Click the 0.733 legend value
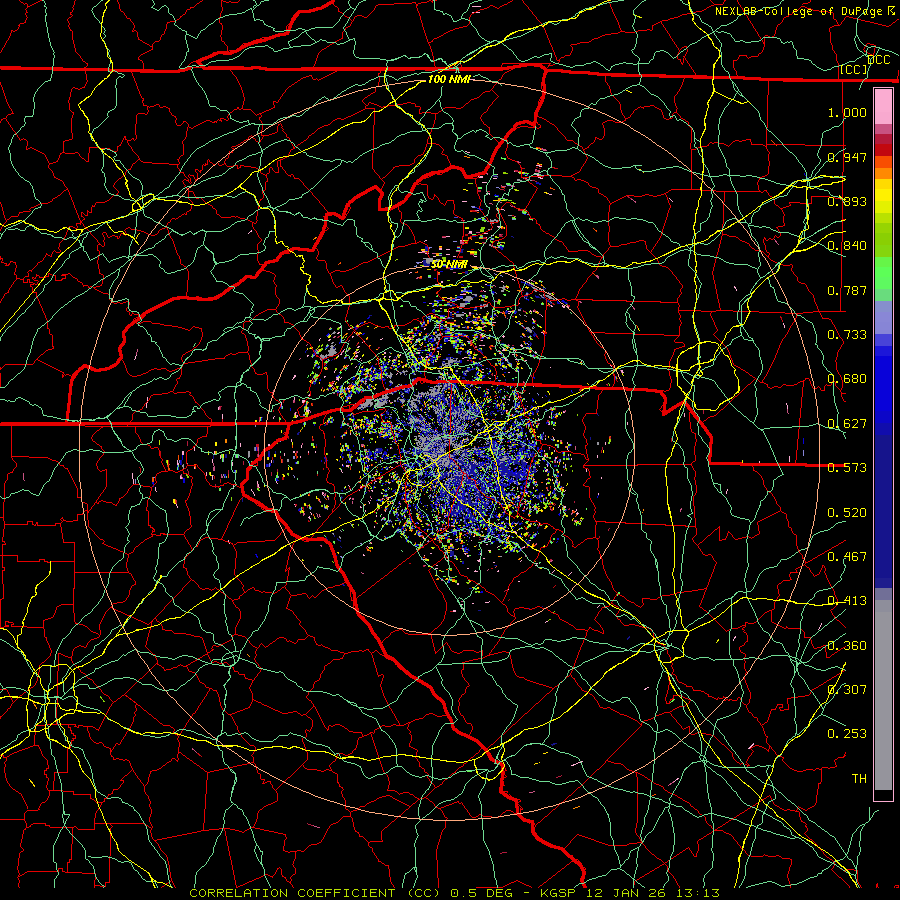 [x=847, y=335]
